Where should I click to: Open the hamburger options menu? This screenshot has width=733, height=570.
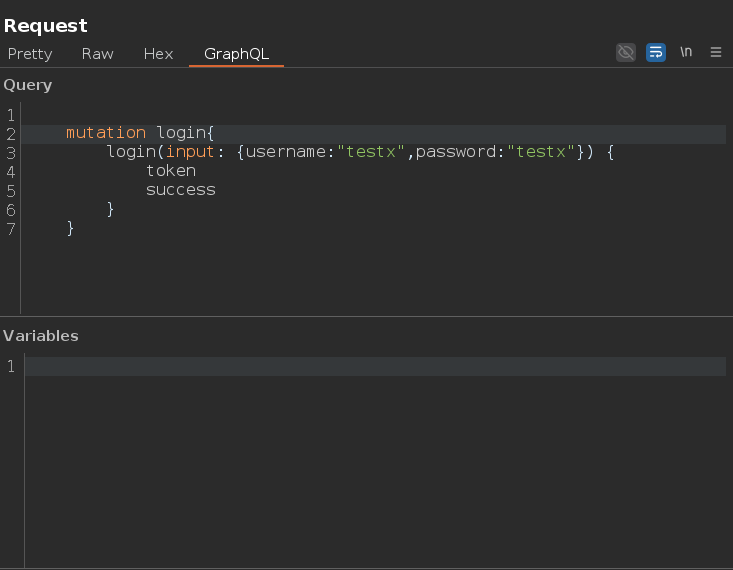click(x=716, y=52)
